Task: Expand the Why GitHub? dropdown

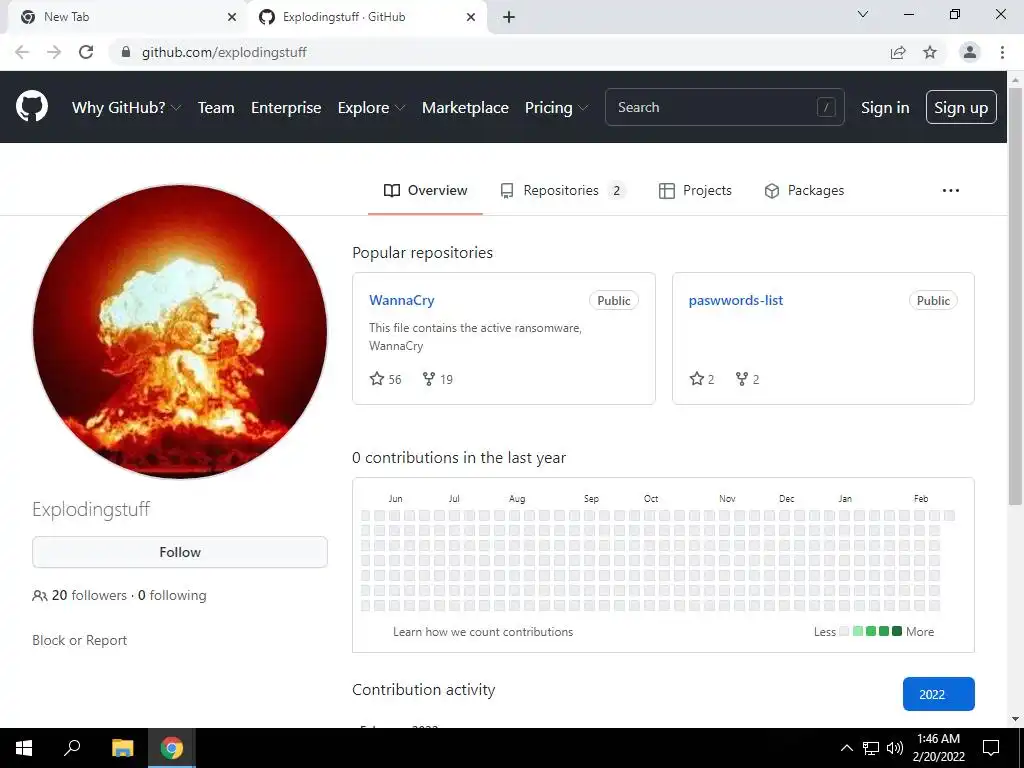Action: pyautogui.click(x=126, y=108)
